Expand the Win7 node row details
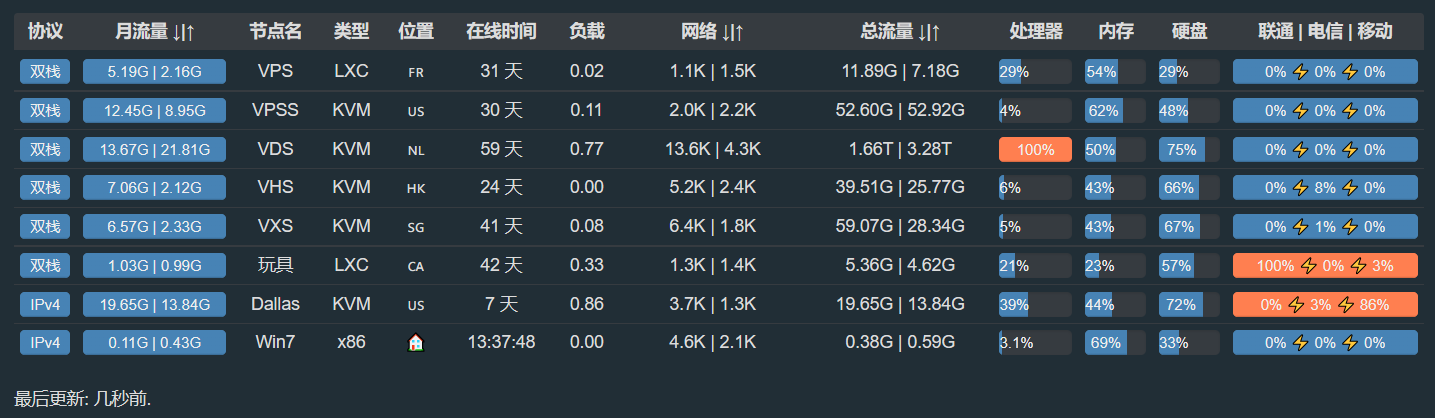 (x=275, y=342)
